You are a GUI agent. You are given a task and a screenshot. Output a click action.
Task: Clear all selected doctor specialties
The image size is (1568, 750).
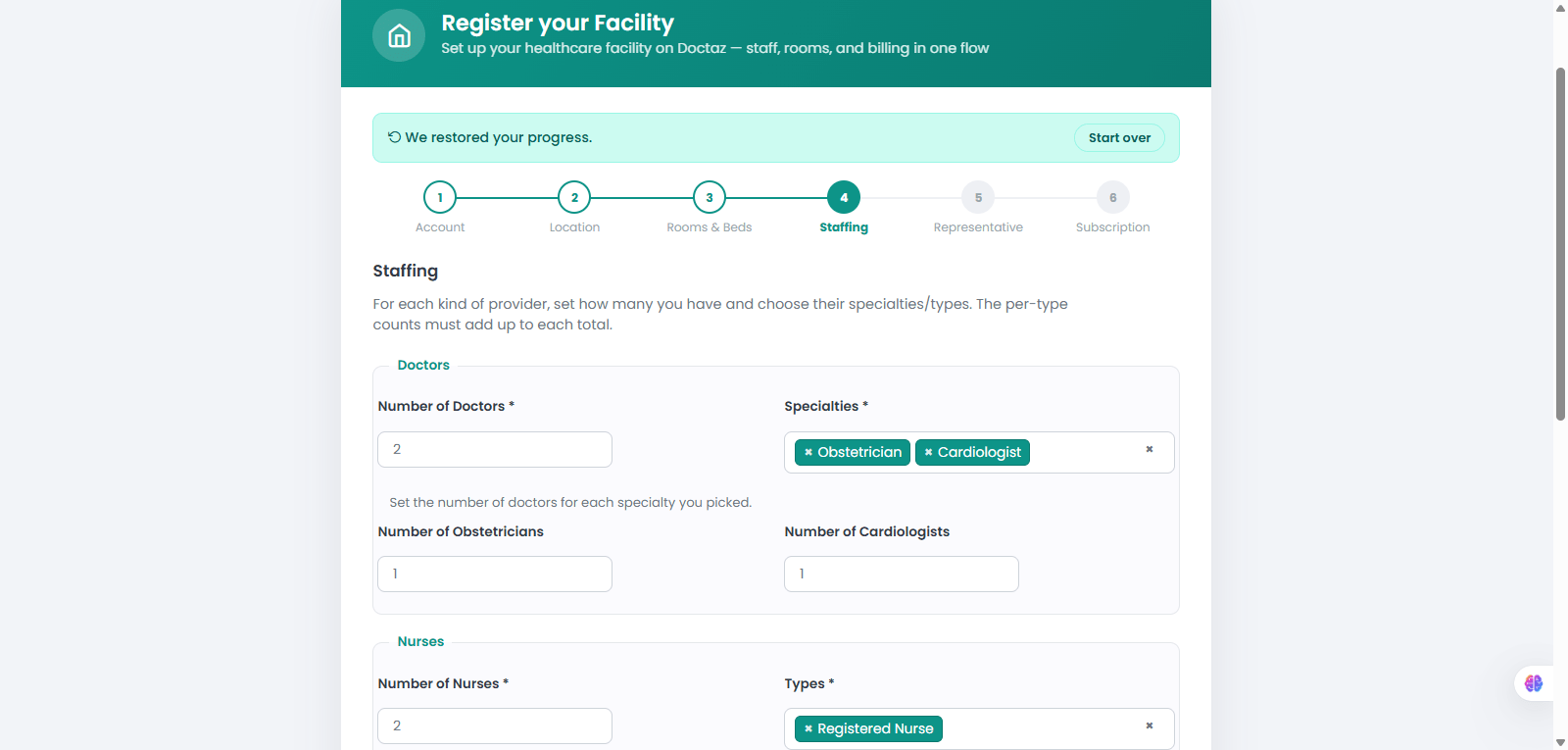pos(1150,450)
